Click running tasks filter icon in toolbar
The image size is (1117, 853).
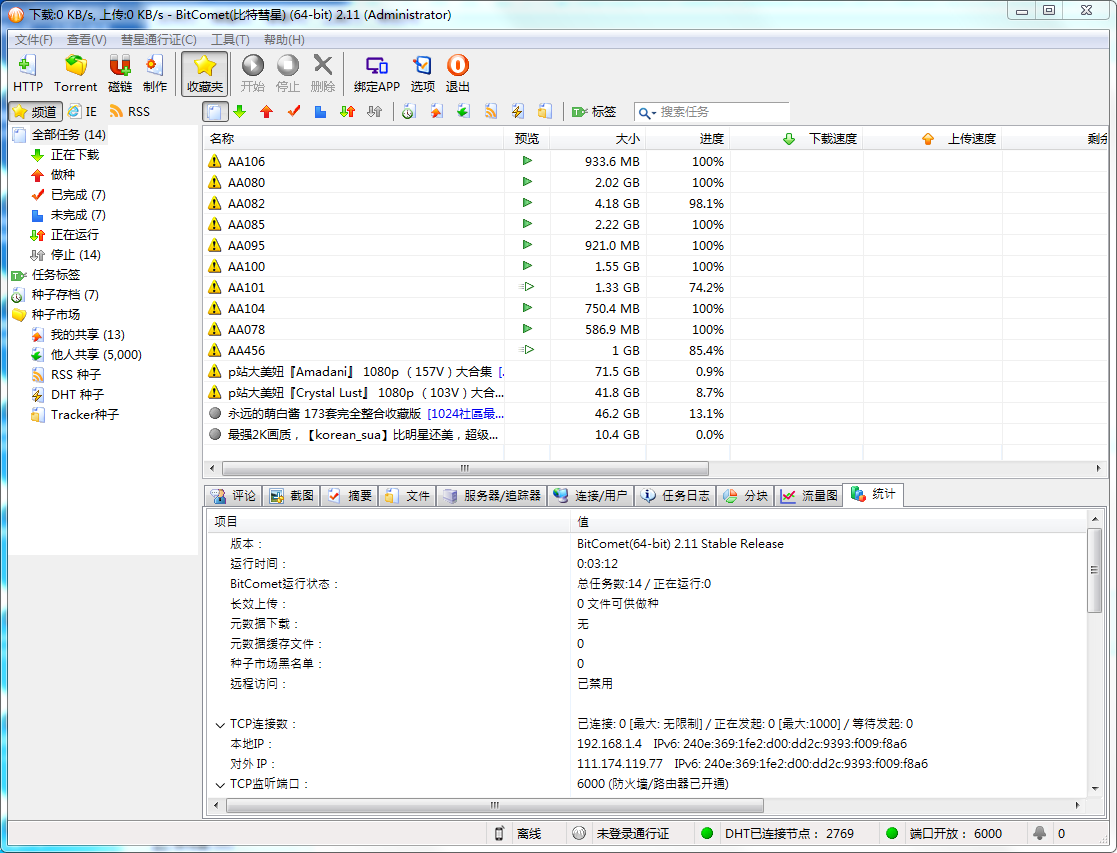[x=348, y=111]
